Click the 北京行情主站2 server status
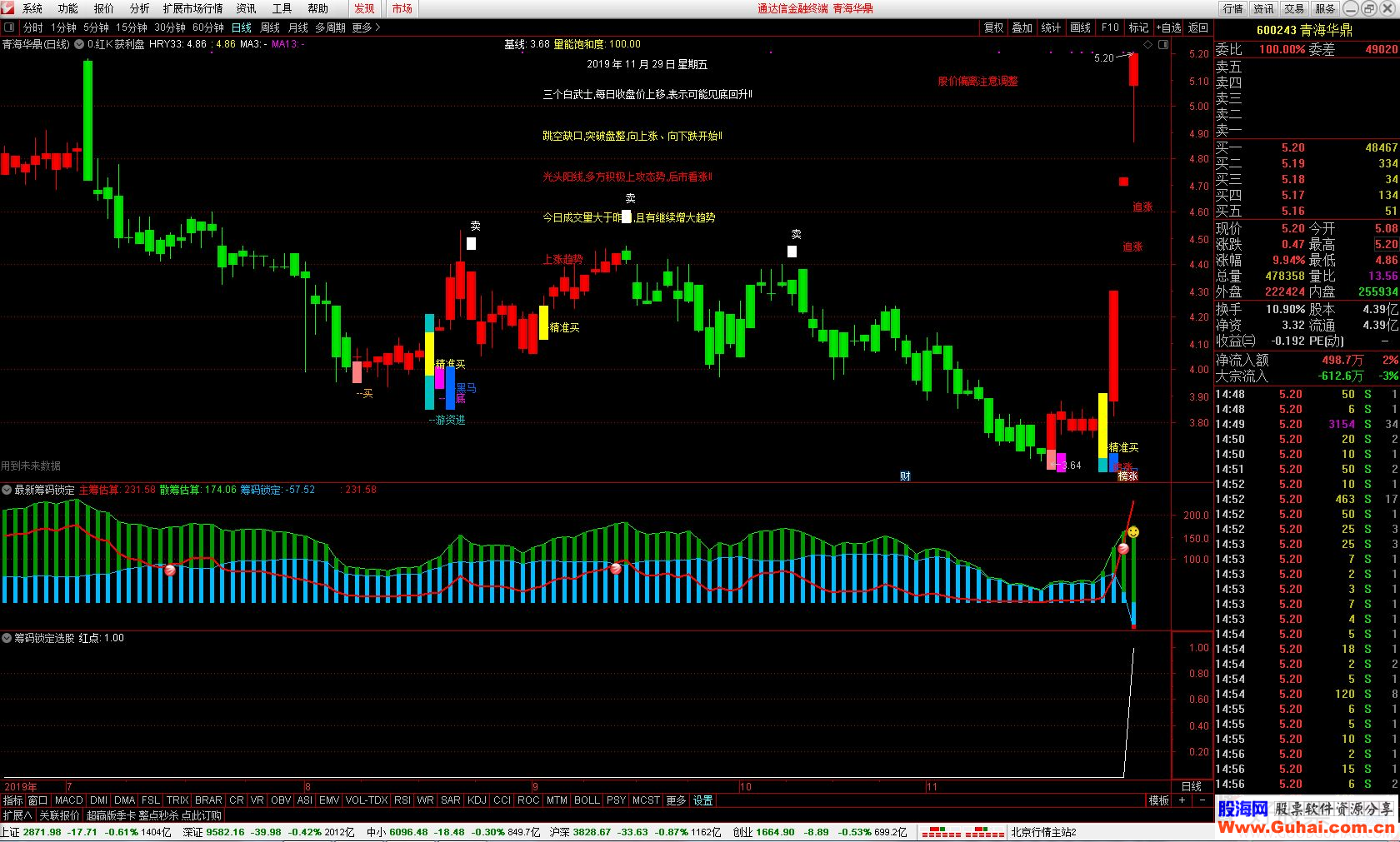The height and width of the screenshot is (842, 1400). [1044, 832]
